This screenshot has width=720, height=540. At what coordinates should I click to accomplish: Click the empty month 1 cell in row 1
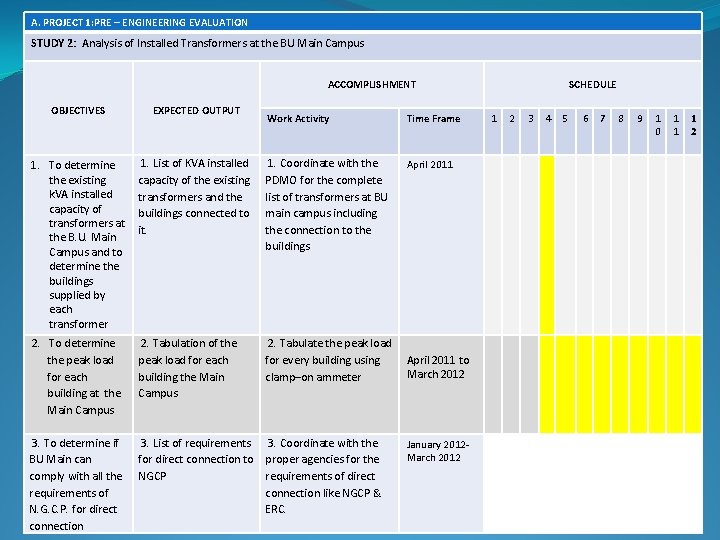(x=493, y=244)
